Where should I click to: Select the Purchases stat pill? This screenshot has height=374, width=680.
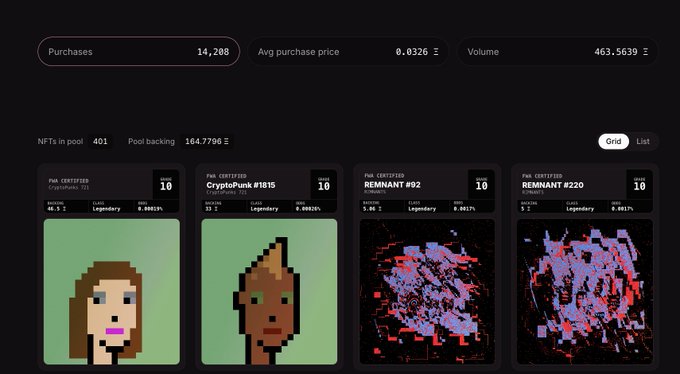pos(138,52)
